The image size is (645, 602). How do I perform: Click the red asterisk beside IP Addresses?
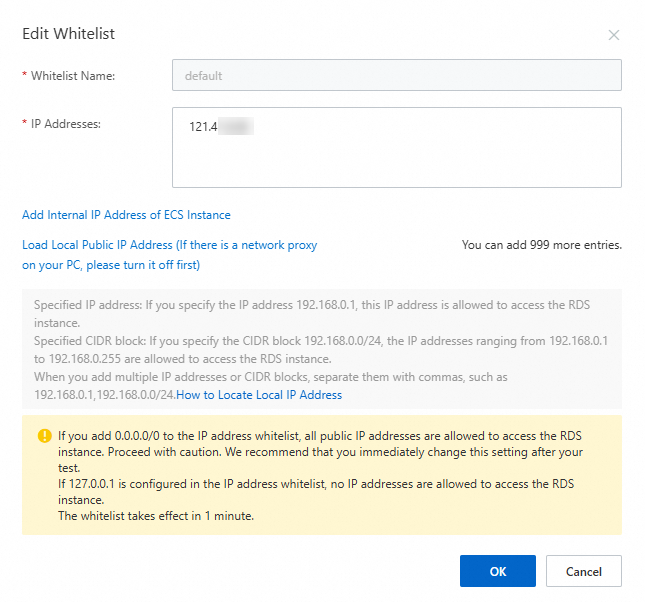(24, 124)
